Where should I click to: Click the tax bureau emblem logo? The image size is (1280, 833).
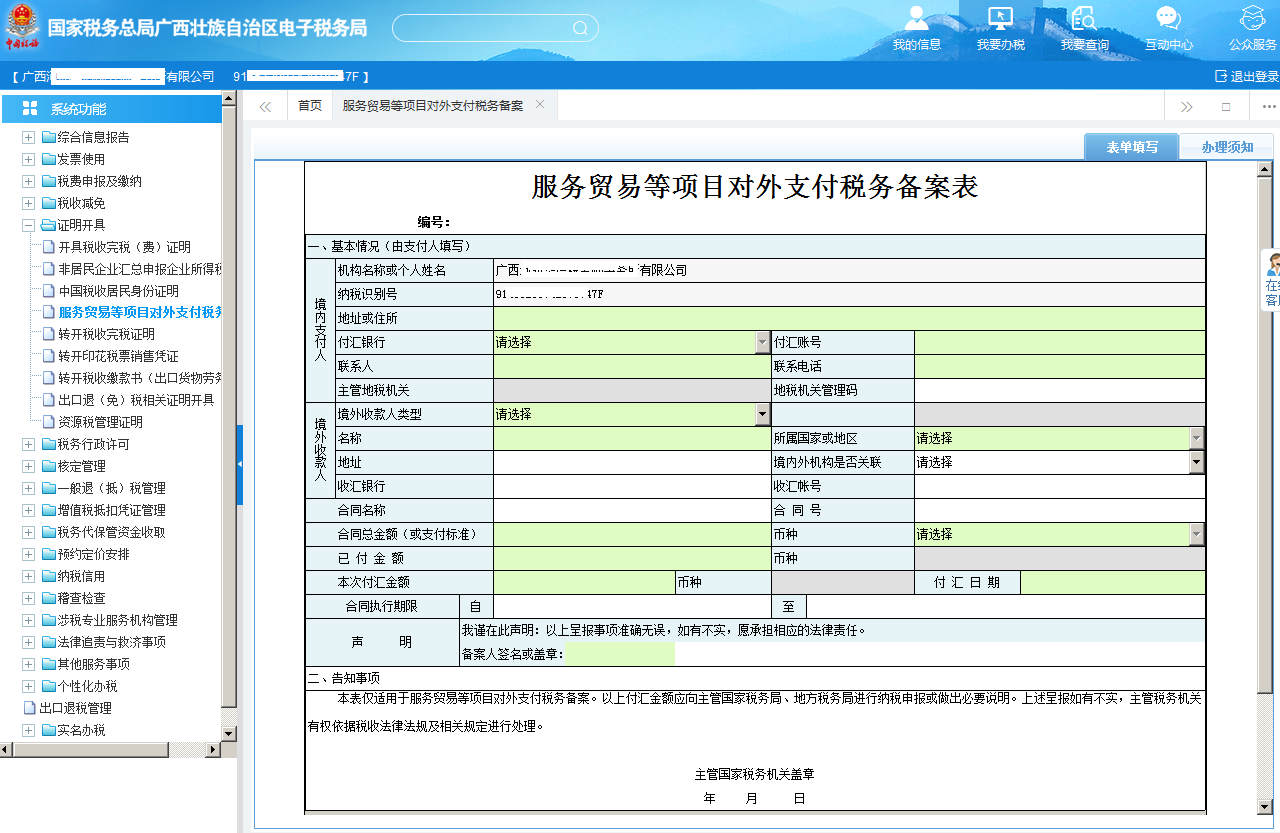(x=22, y=26)
